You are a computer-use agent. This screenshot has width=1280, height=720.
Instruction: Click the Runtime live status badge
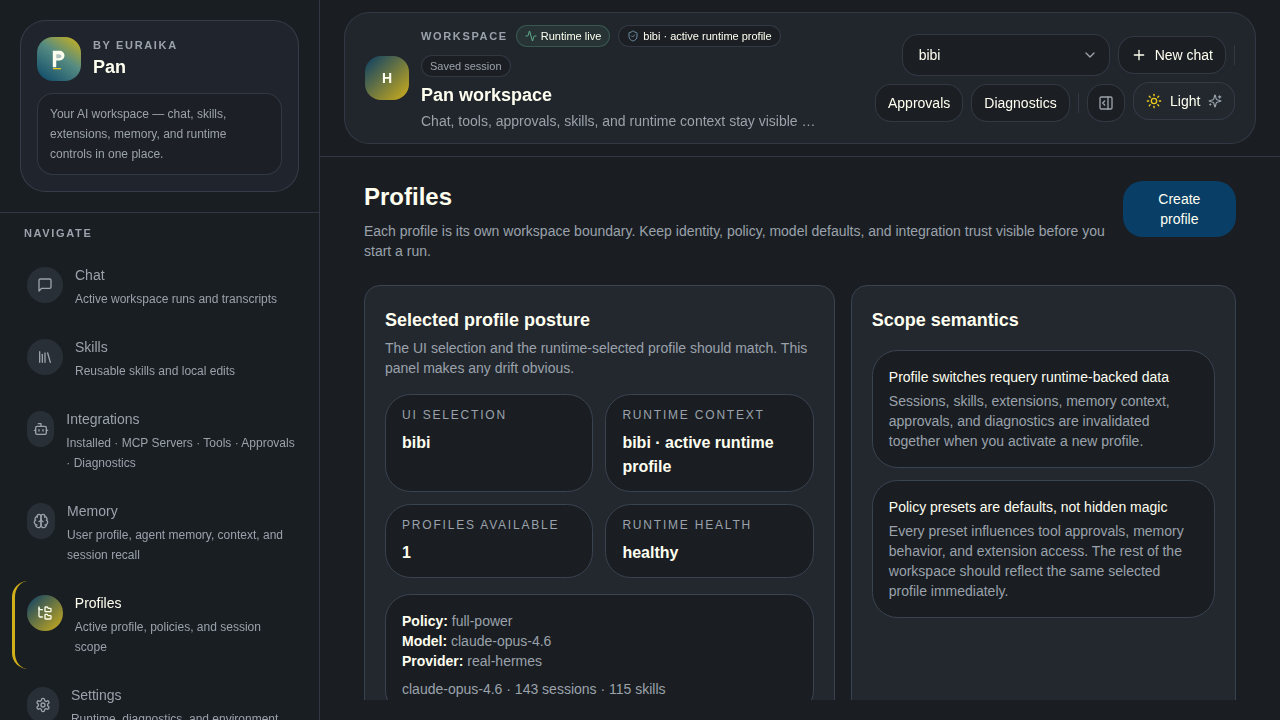[x=563, y=35]
